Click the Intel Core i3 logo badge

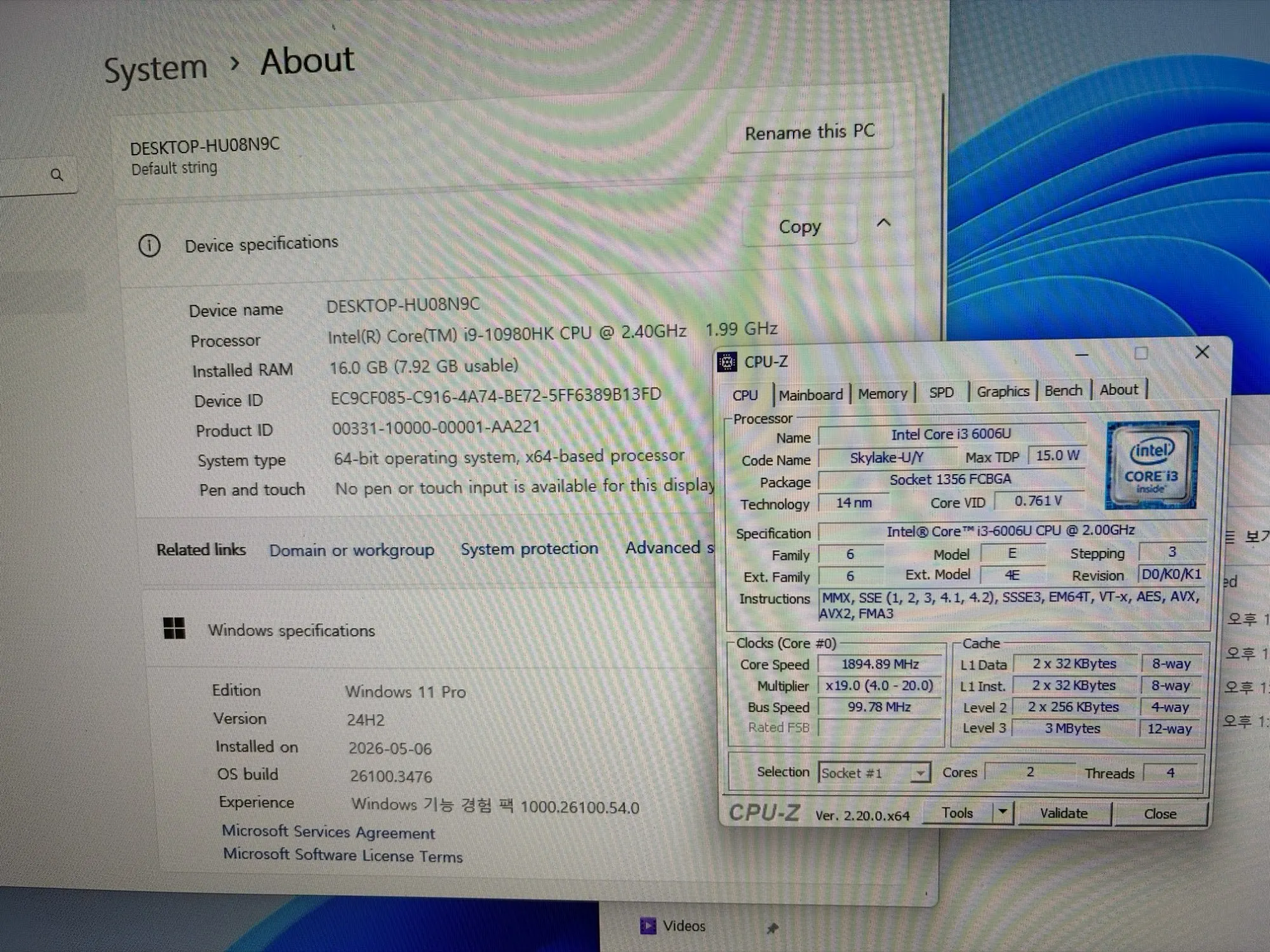(1151, 465)
